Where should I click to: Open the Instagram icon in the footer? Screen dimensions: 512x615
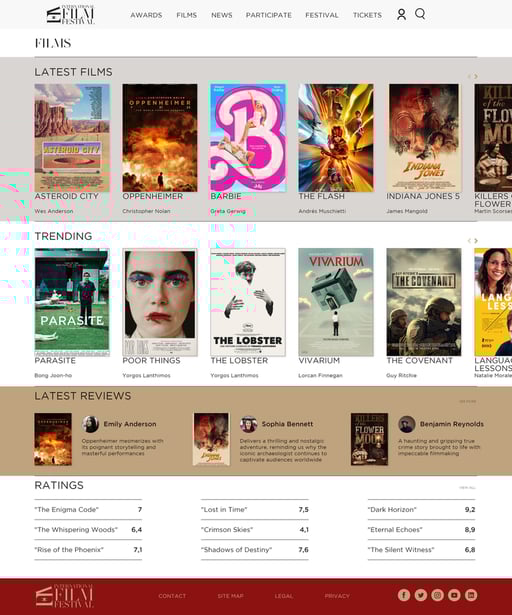pos(437,595)
